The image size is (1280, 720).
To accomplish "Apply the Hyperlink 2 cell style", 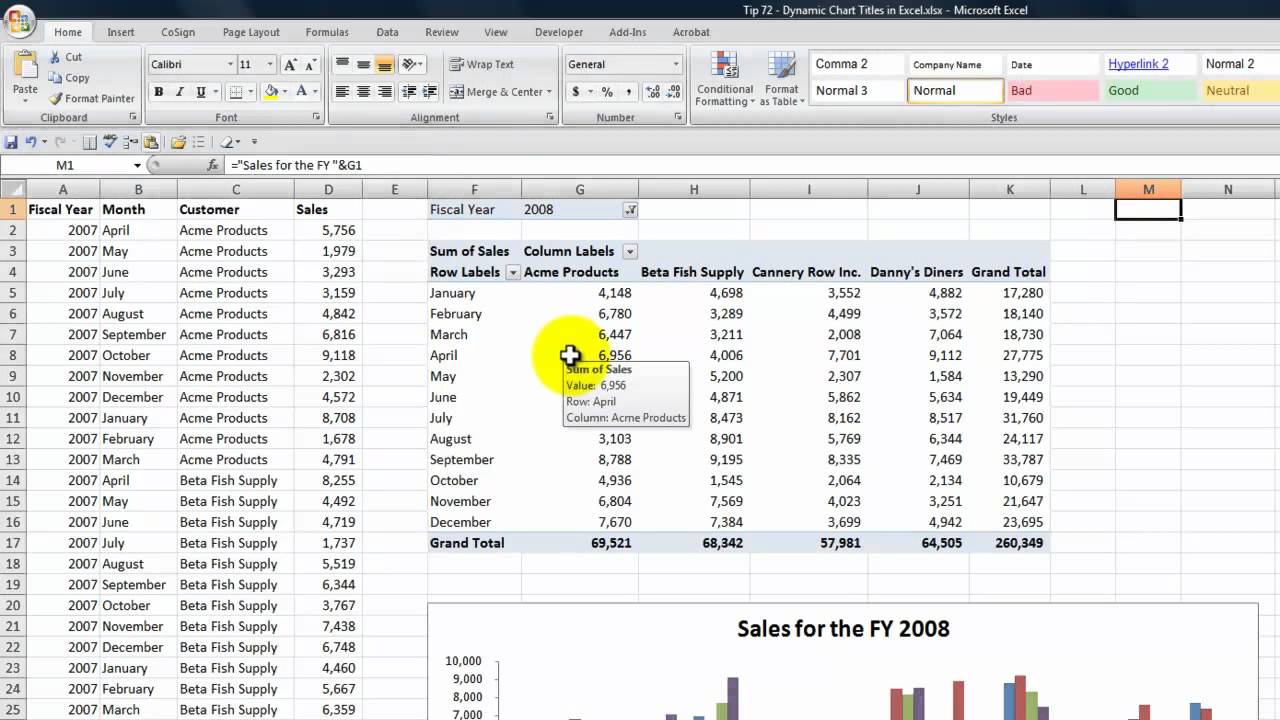I will click(1149, 64).
